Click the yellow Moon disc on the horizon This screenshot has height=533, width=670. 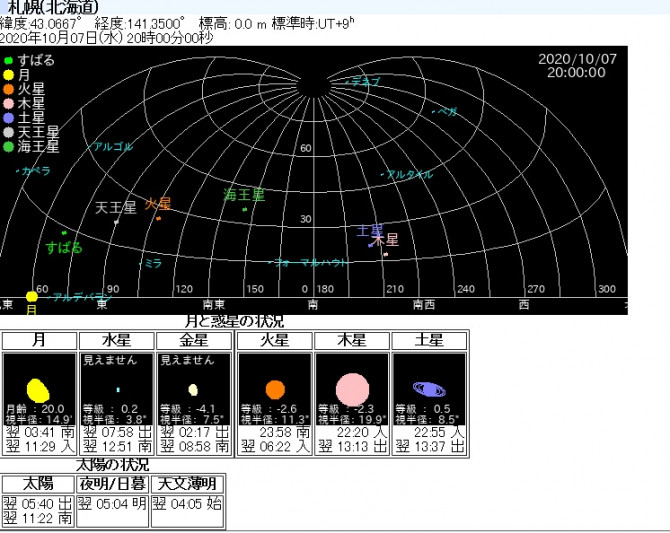point(32,296)
